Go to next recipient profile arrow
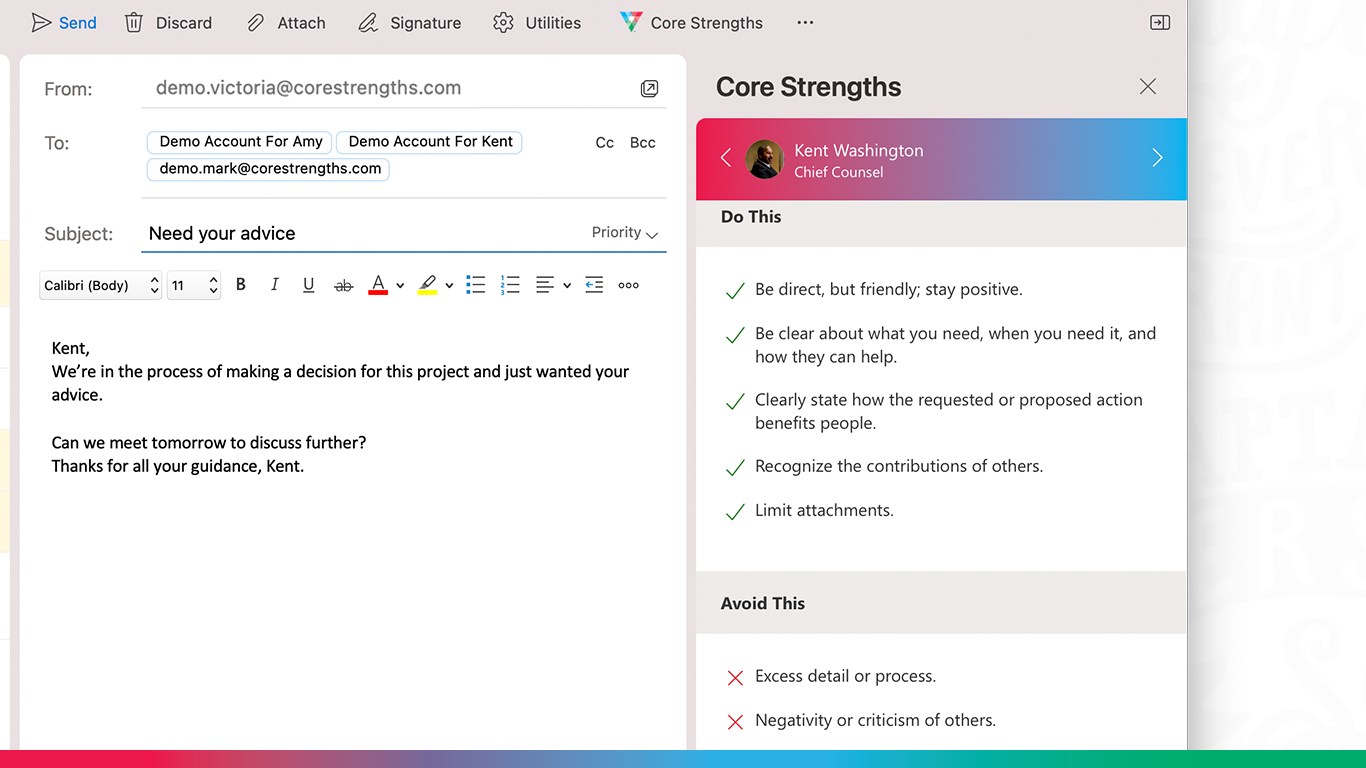Viewport: 1366px width, 768px height. tap(1157, 158)
